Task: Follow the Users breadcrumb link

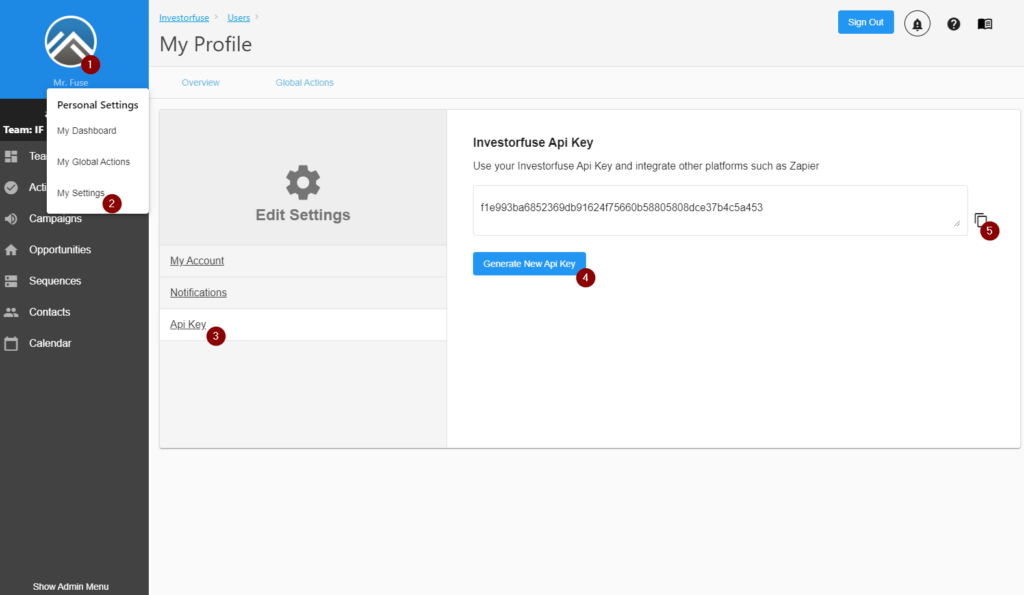Action: click(x=238, y=18)
